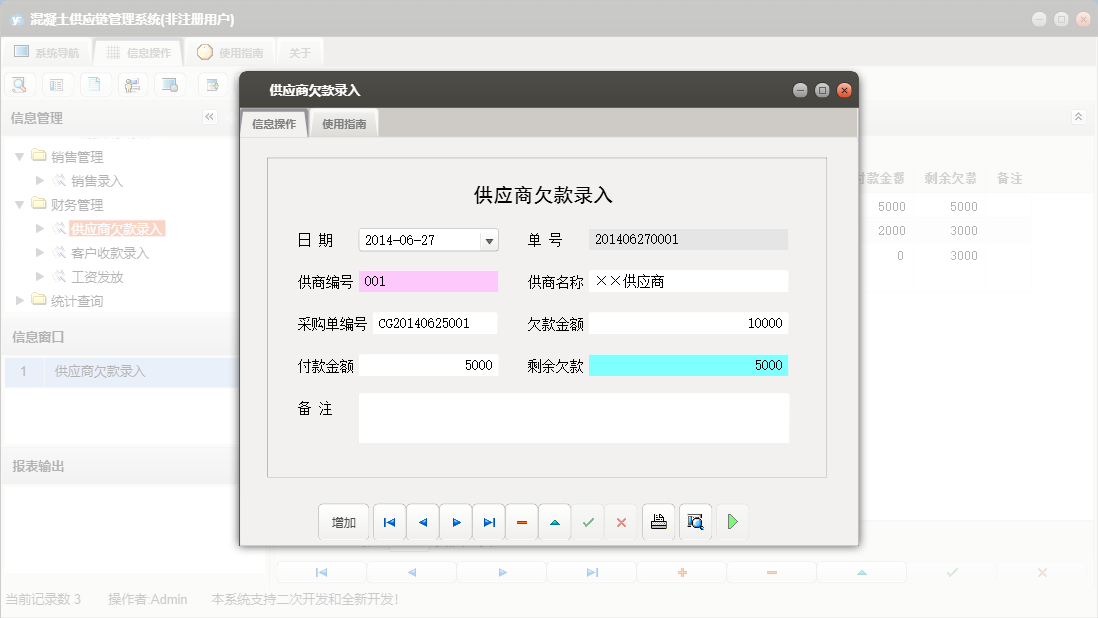Click the blue edit triangle icon
The height and width of the screenshot is (618, 1098).
click(555, 521)
